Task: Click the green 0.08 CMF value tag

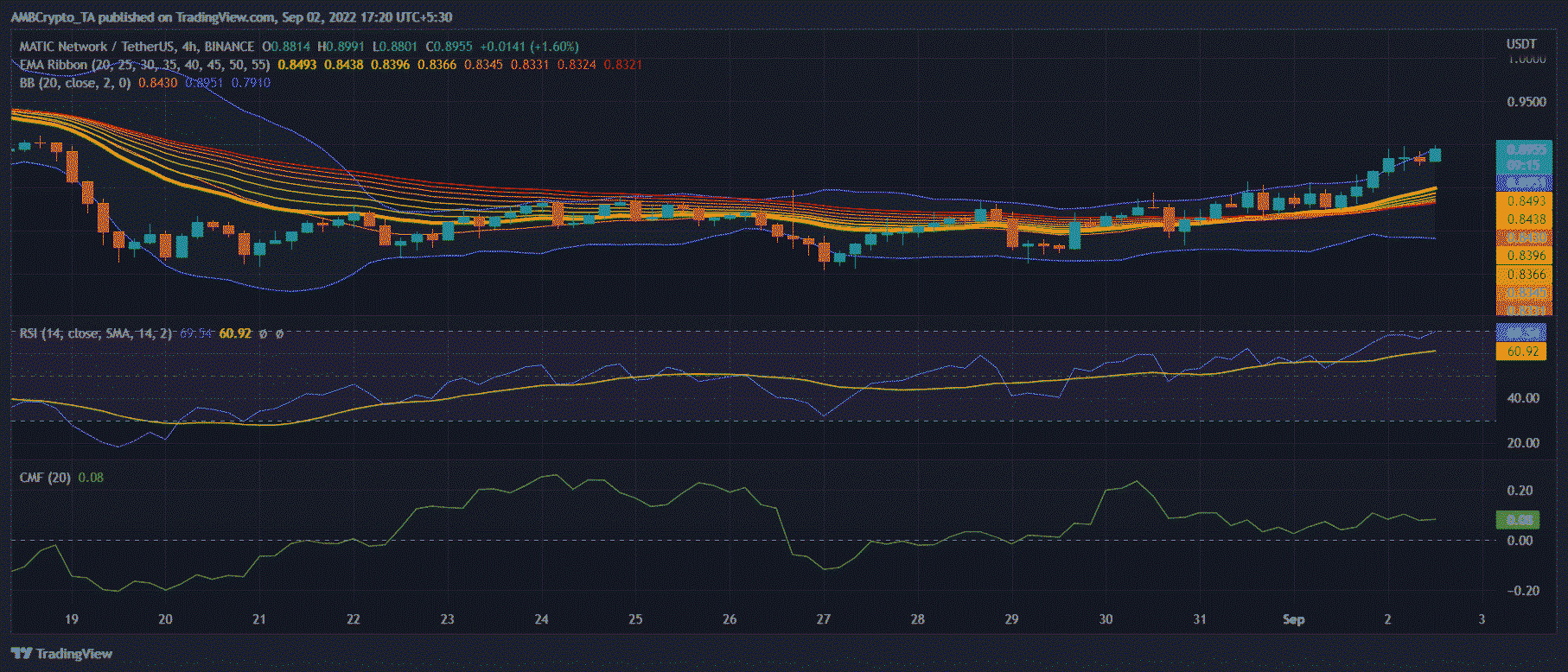Action: click(x=1519, y=519)
